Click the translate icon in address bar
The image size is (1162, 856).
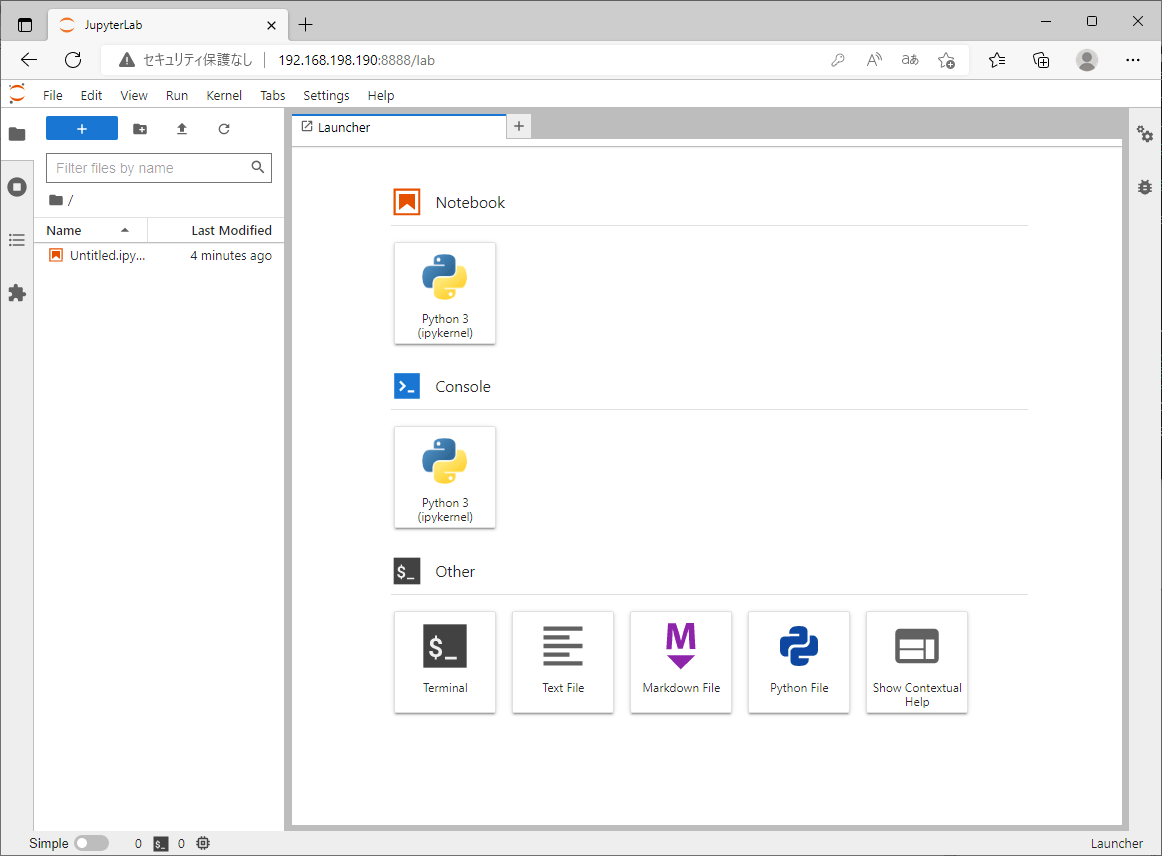910,60
